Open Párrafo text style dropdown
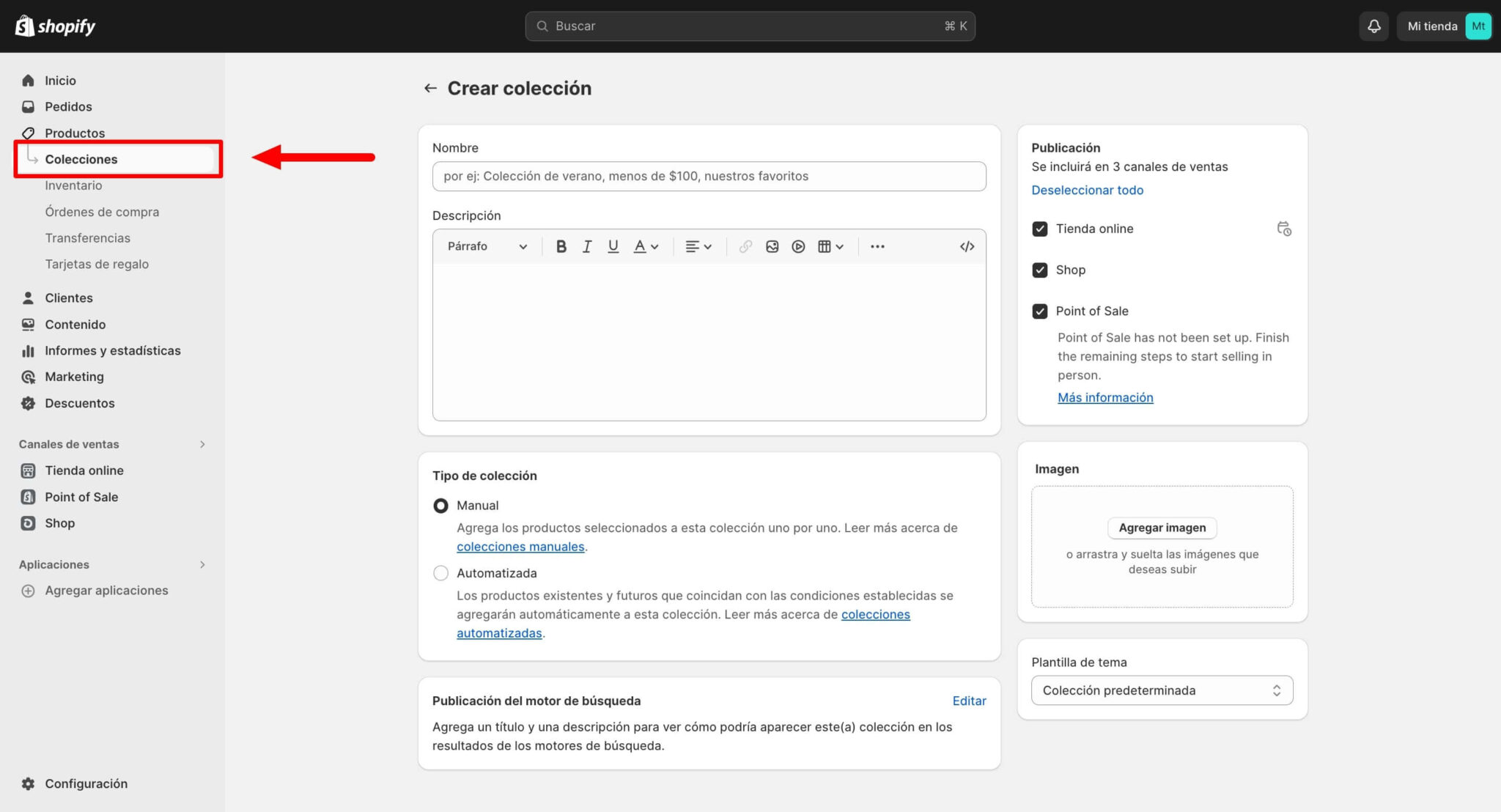 (x=487, y=246)
